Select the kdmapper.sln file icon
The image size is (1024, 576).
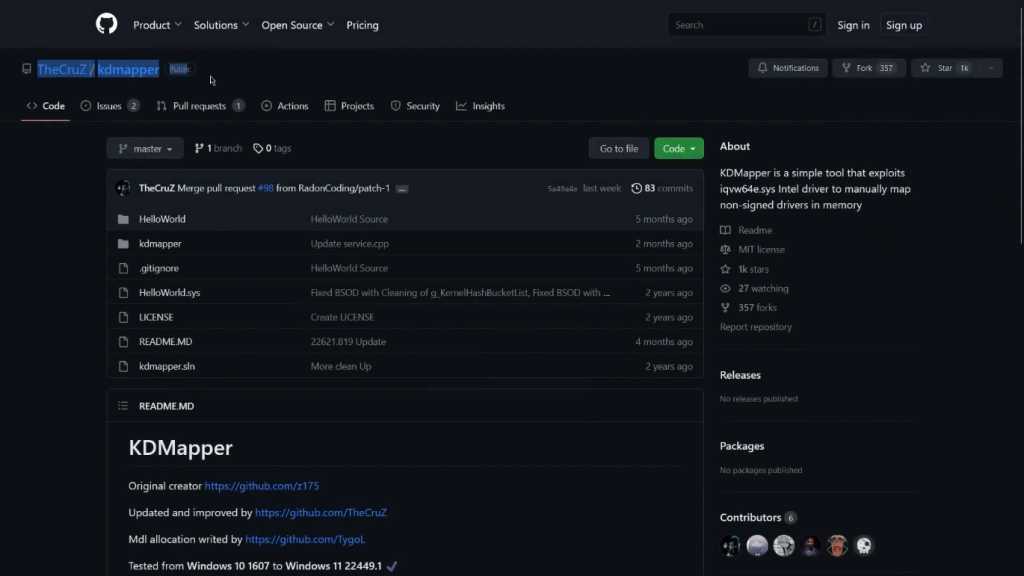click(123, 366)
